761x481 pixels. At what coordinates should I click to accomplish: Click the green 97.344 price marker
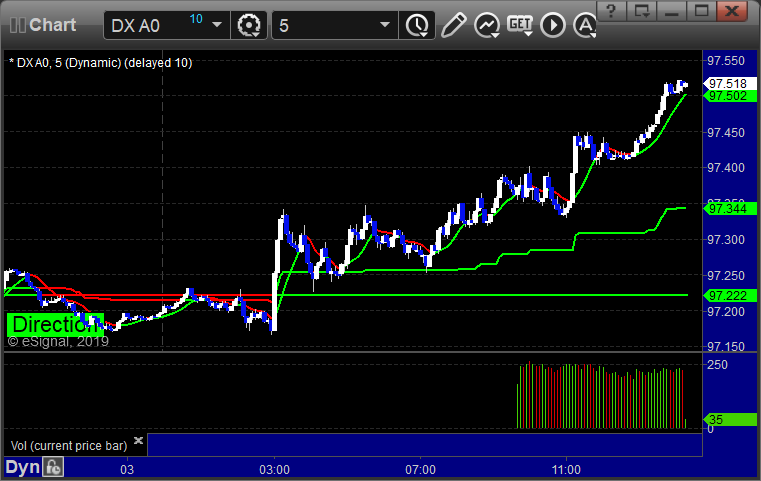[x=730, y=209]
